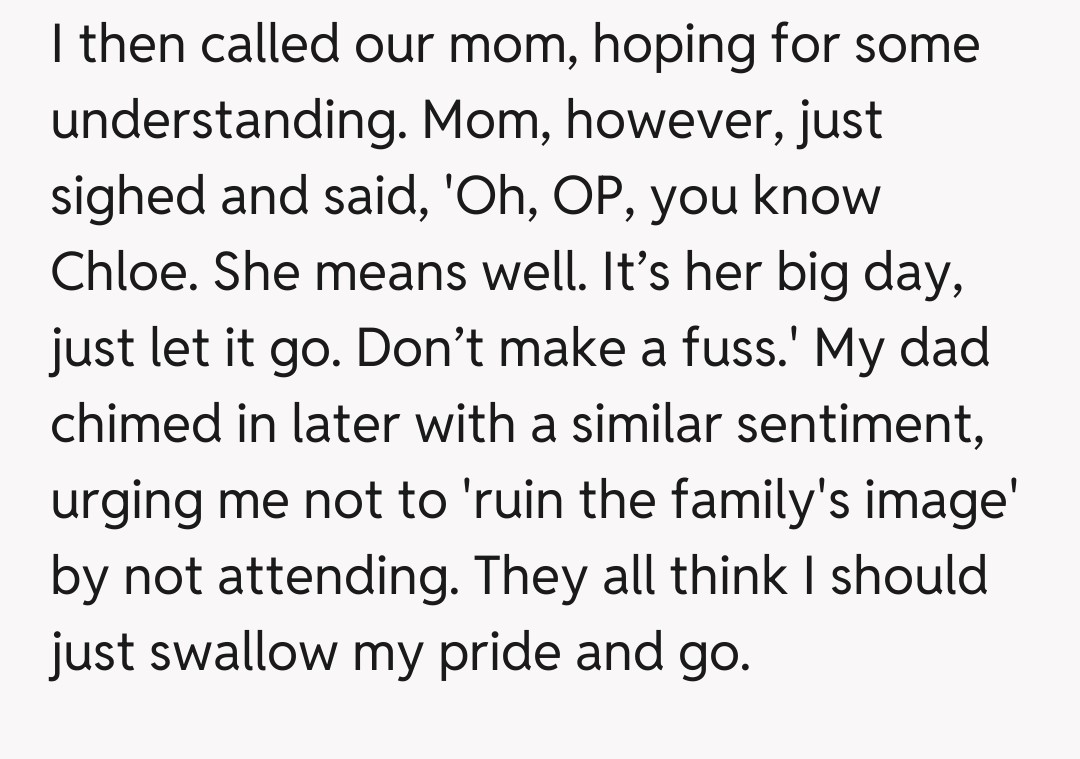This screenshot has width=1080, height=759.
Task: Click the word 'attending'
Action: pos(333,575)
